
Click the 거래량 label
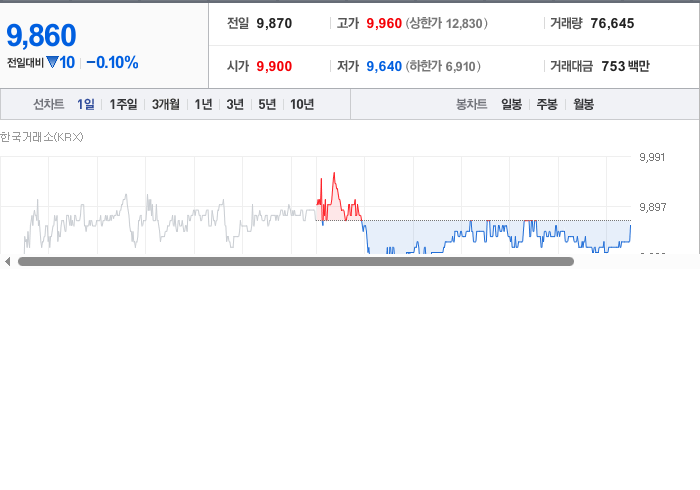point(566,23)
